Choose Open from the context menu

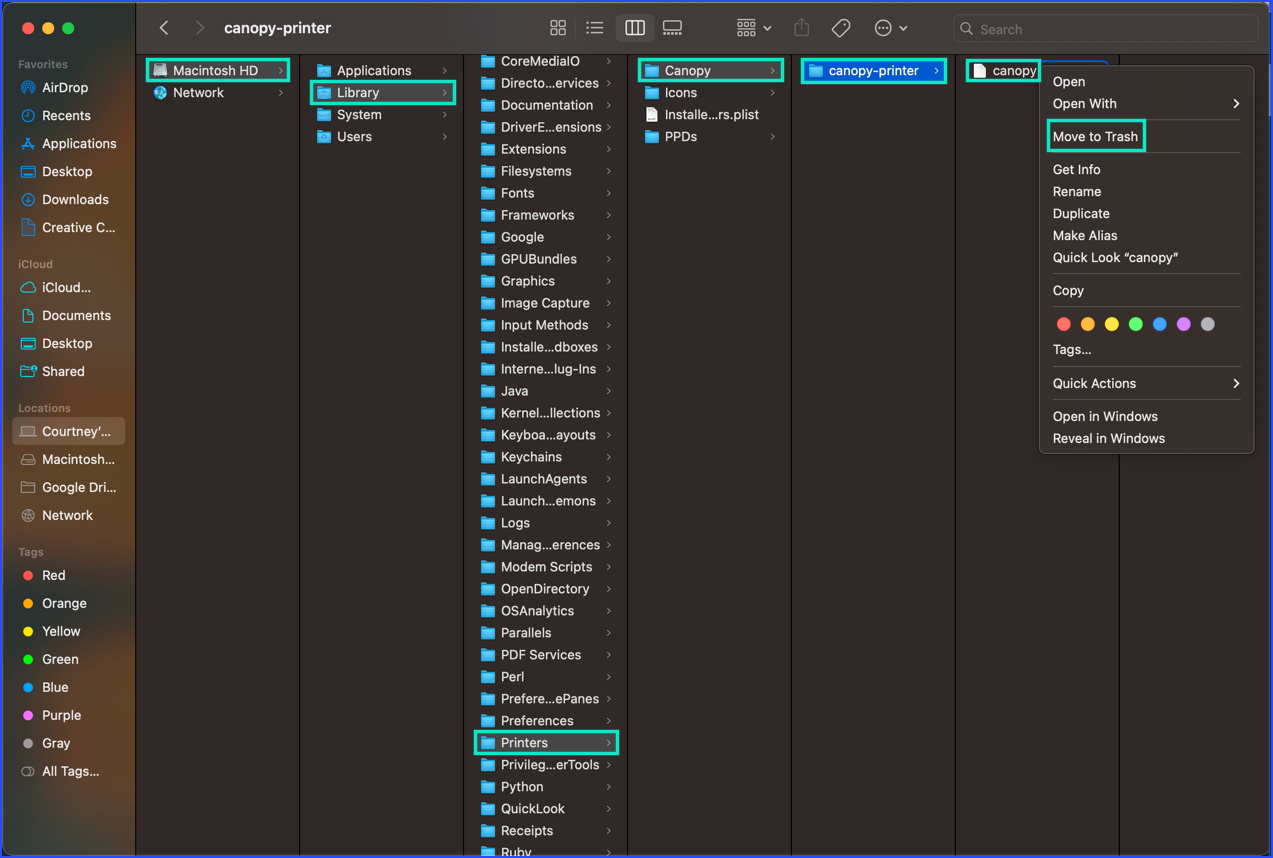click(x=1069, y=81)
